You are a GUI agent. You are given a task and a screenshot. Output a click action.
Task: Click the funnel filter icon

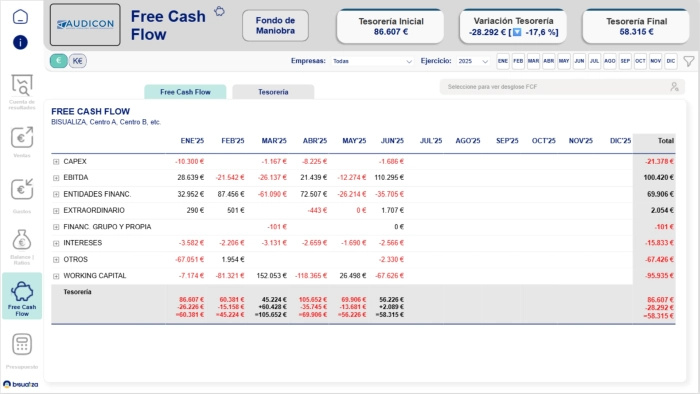[689, 61]
